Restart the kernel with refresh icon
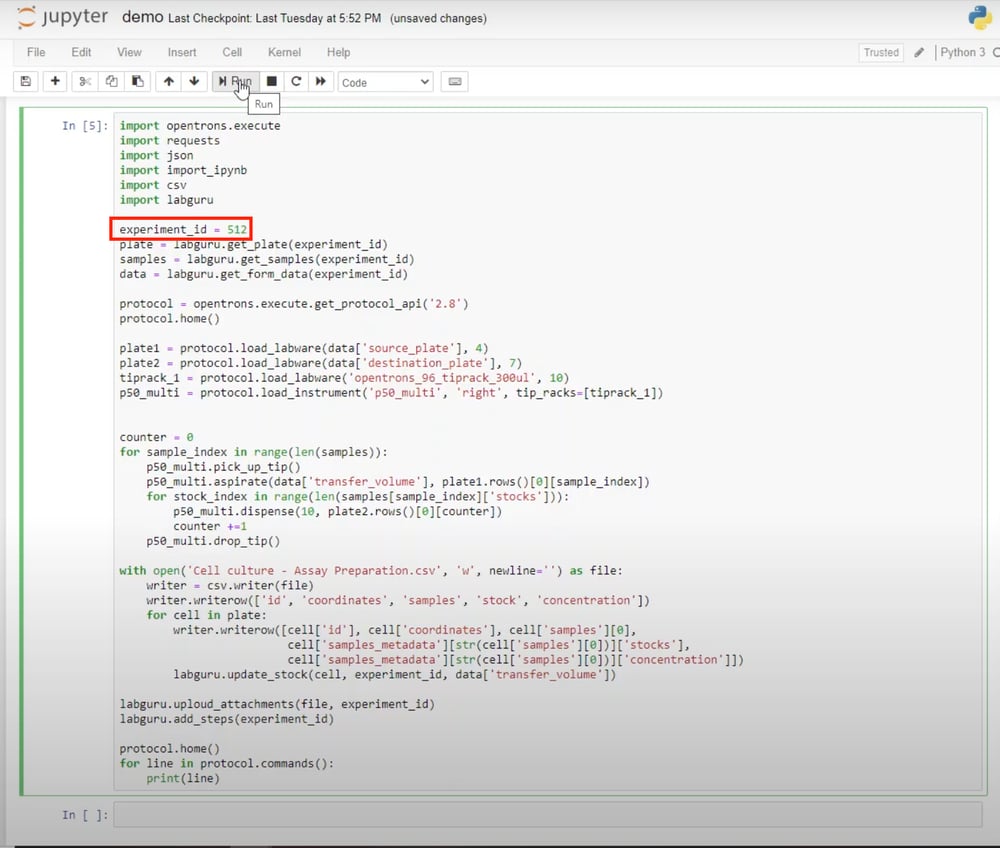 [297, 81]
